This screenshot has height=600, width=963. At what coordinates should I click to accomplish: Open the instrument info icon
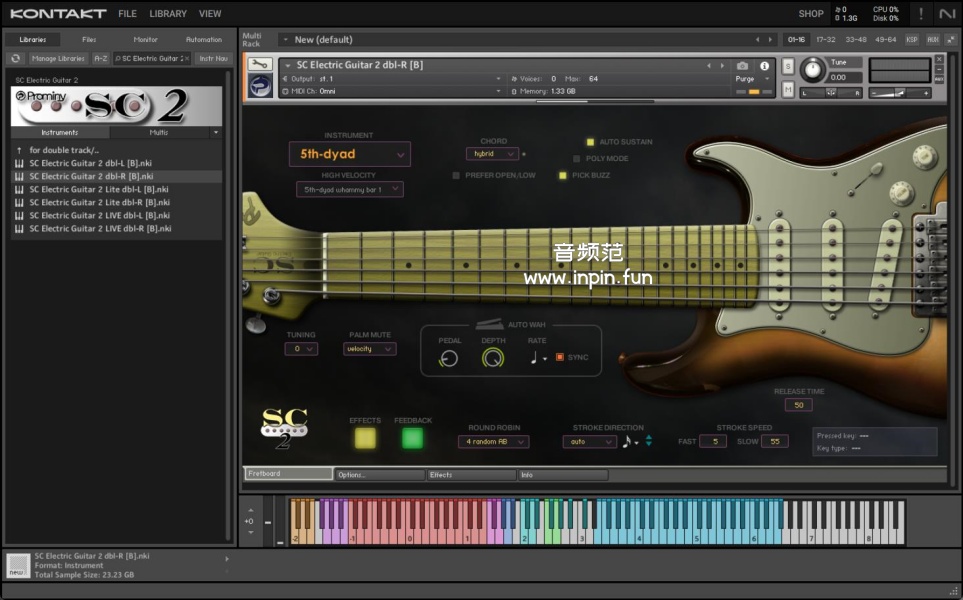coord(765,66)
